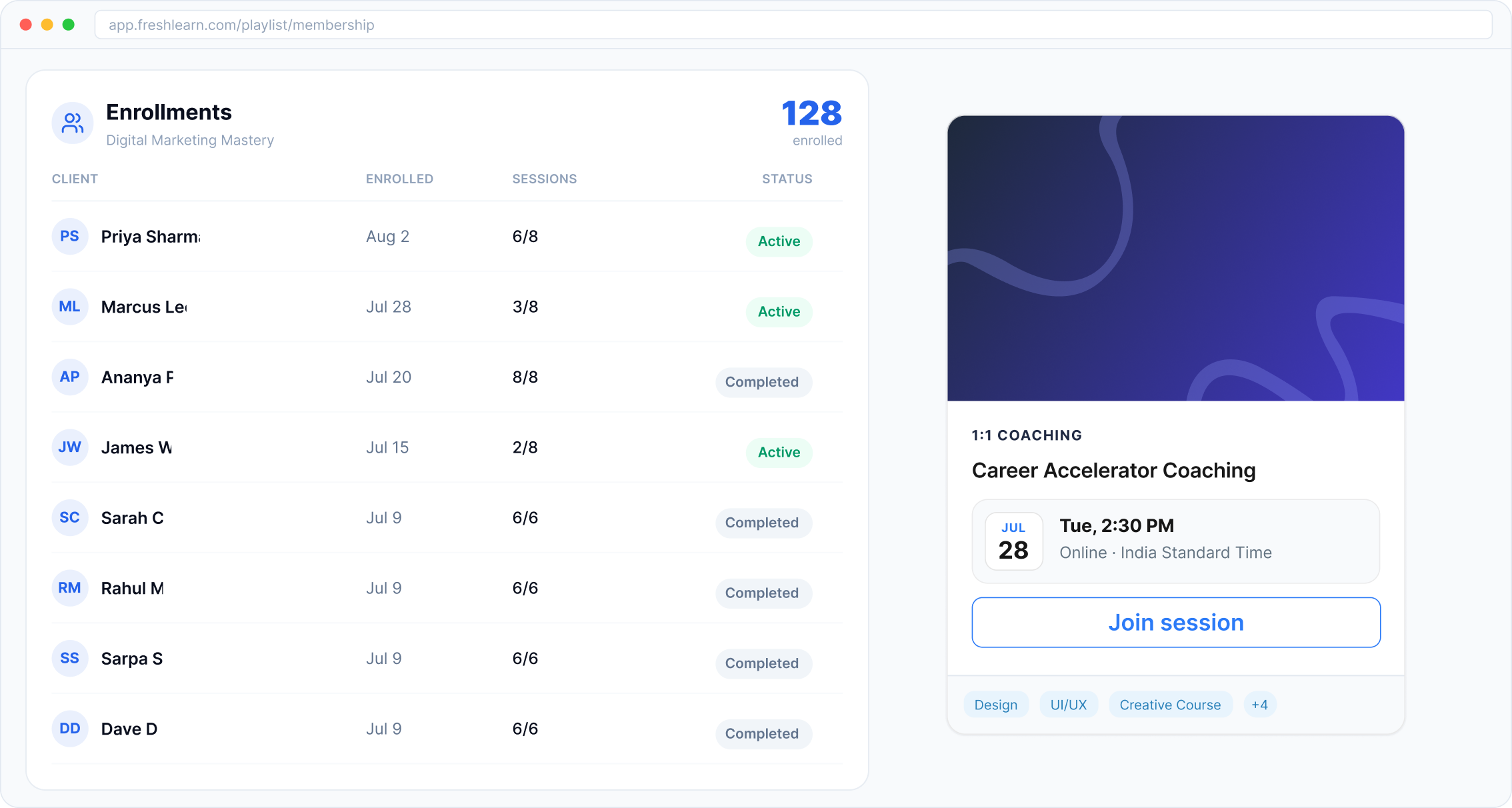
Task: Click the Completed status for Ananya
Action: 764,382
